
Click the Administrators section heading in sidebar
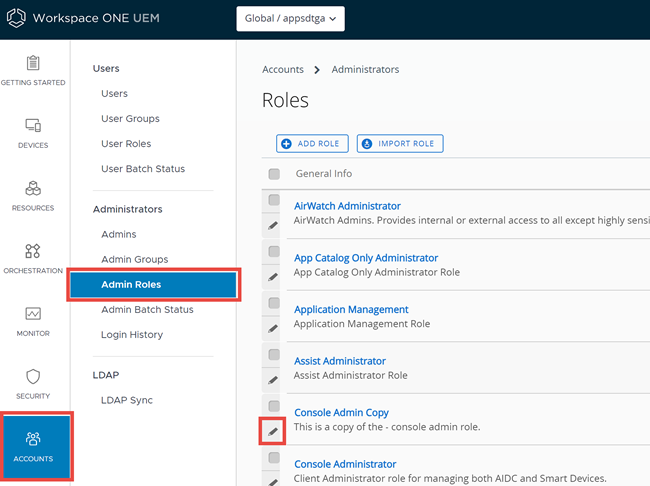tap(128, 209)
